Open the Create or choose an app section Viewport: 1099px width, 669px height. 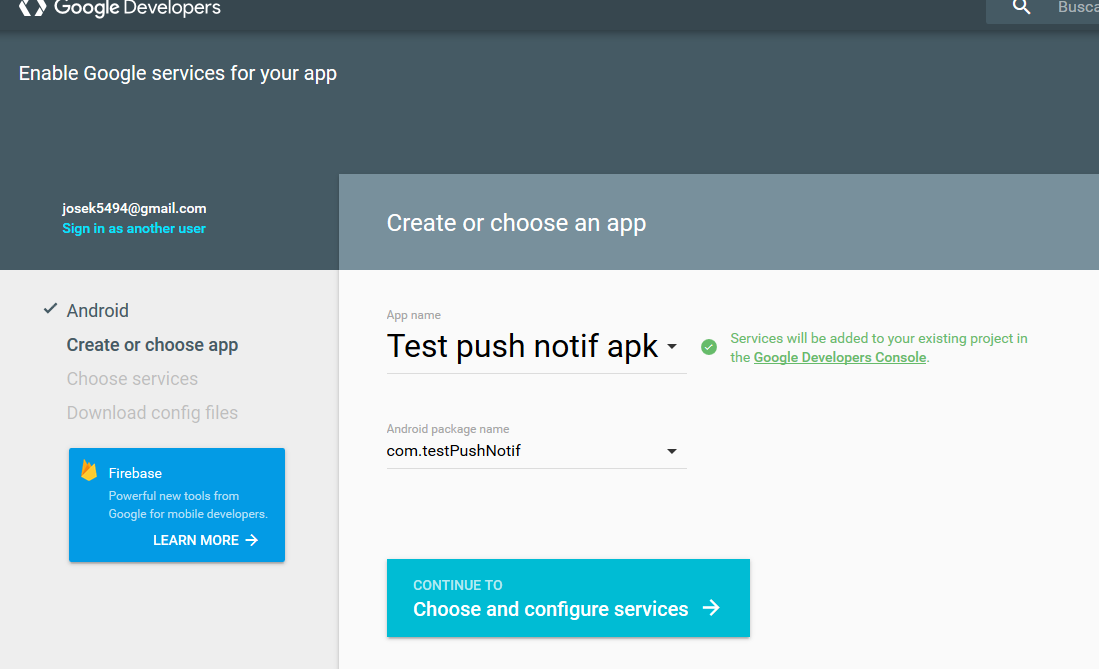click(516, 222)
